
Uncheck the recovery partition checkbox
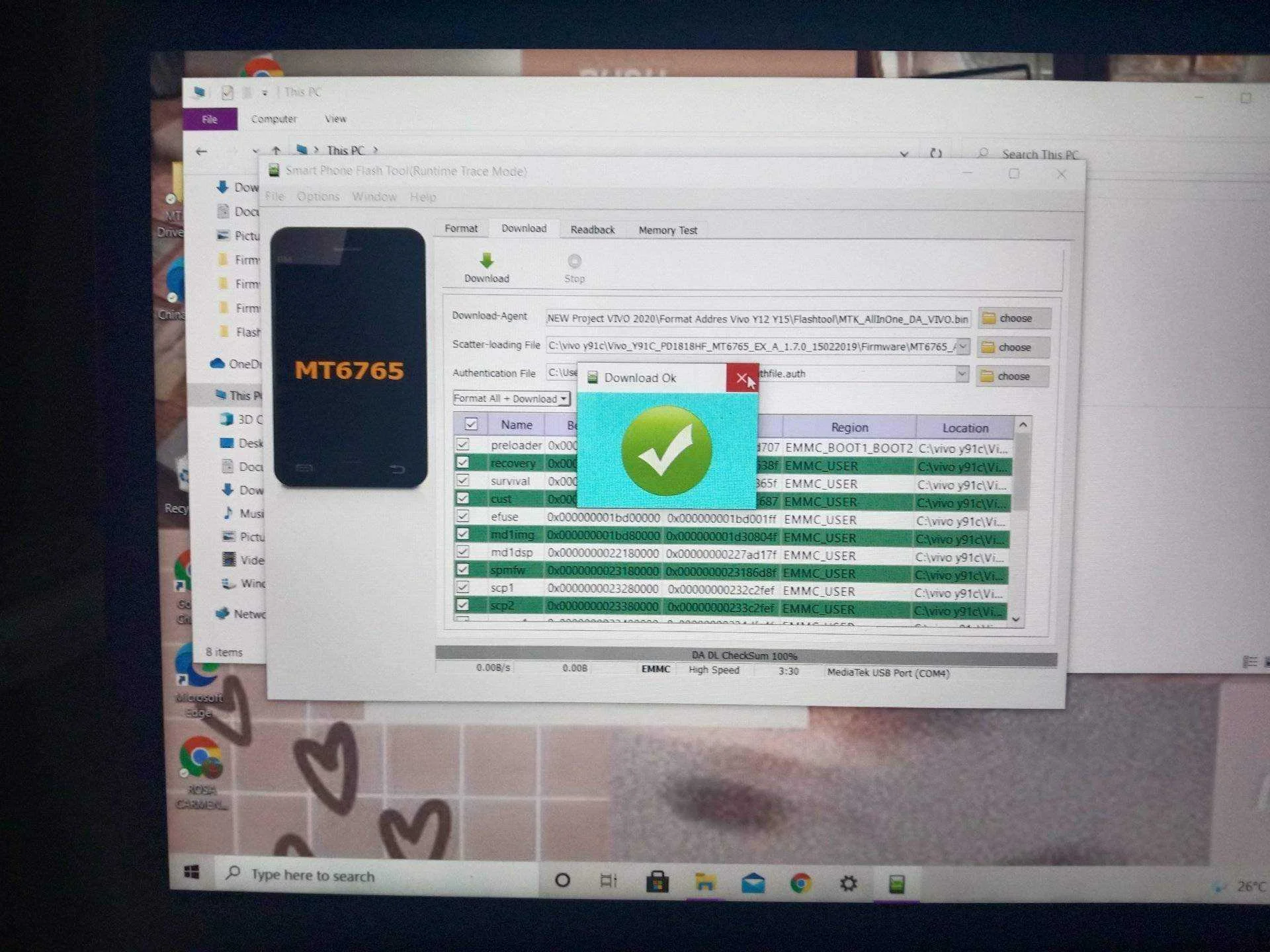coord(463,462)
